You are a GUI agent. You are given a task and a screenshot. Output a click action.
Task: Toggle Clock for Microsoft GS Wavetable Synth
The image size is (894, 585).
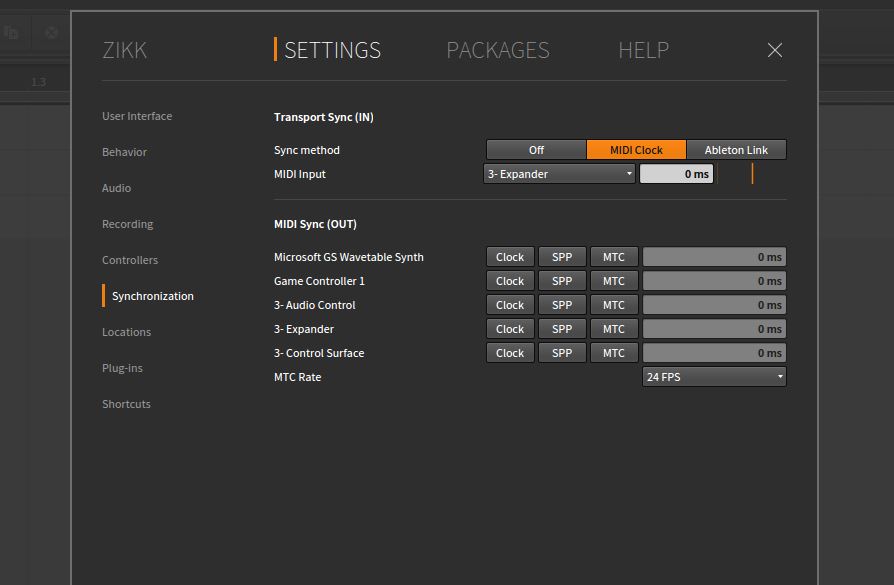[x=510, y=257]
